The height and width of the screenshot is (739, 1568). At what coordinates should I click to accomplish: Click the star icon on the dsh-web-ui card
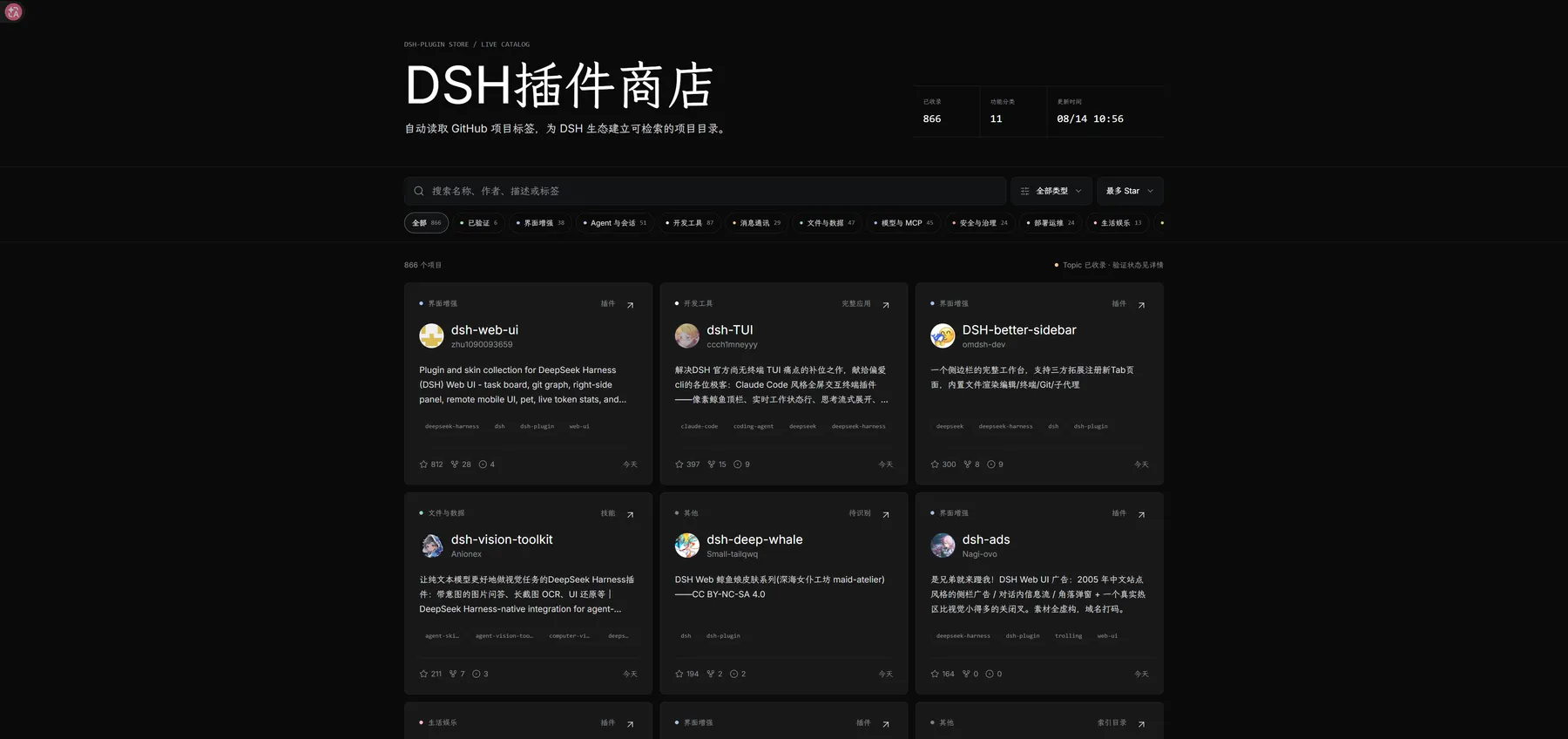tap(423, 464)
